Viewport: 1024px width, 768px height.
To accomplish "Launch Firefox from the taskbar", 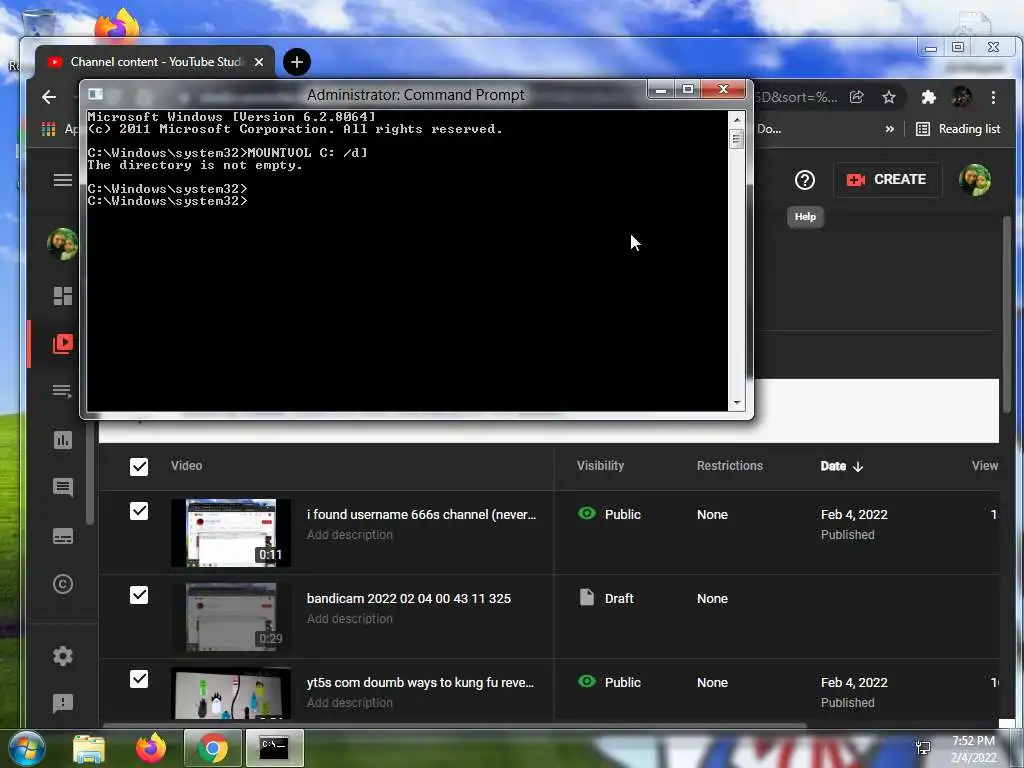I will 151,748.
